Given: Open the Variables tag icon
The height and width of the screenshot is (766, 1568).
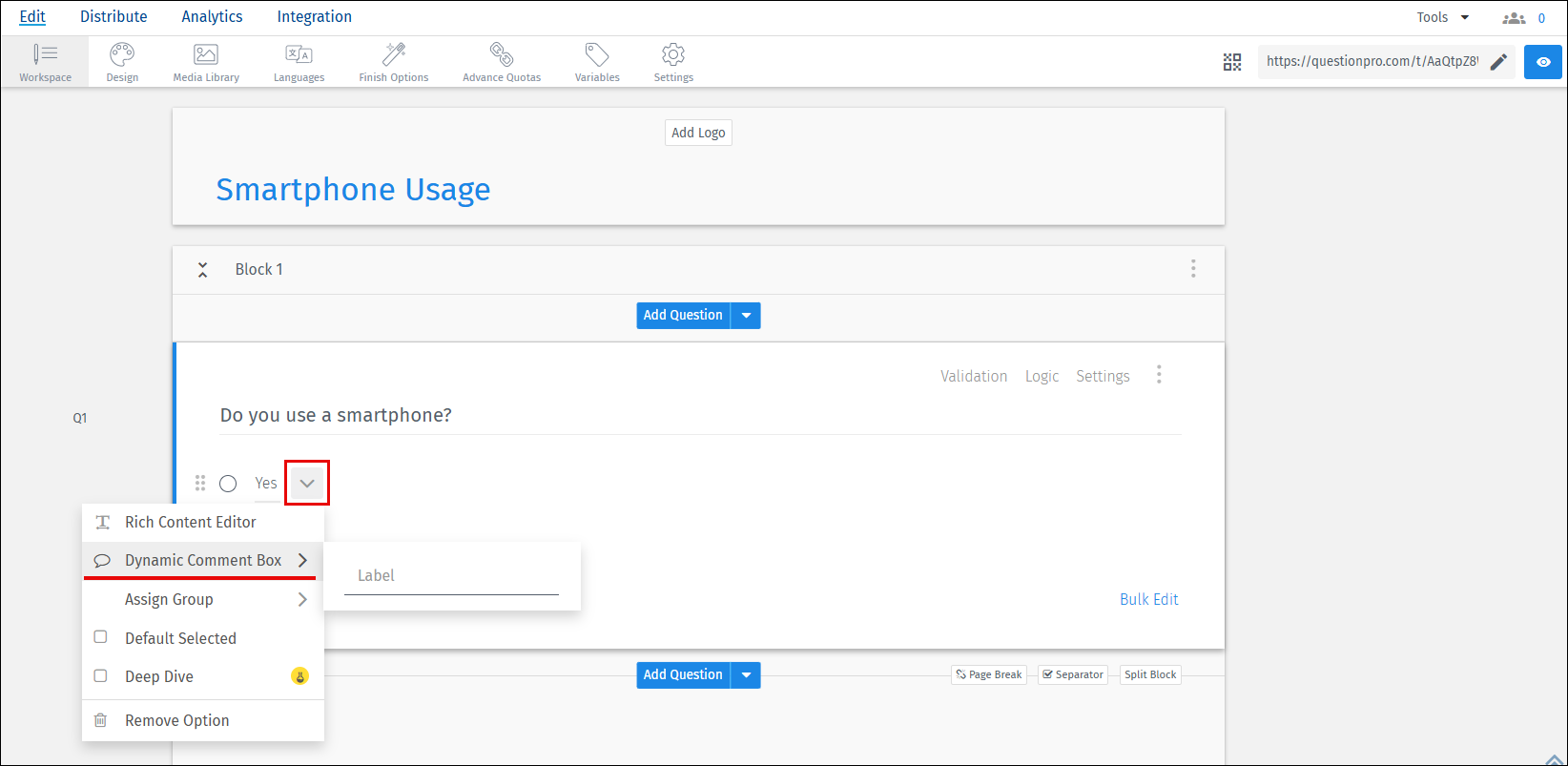Looking at the screenshot, I should click(x=597, y=62).
